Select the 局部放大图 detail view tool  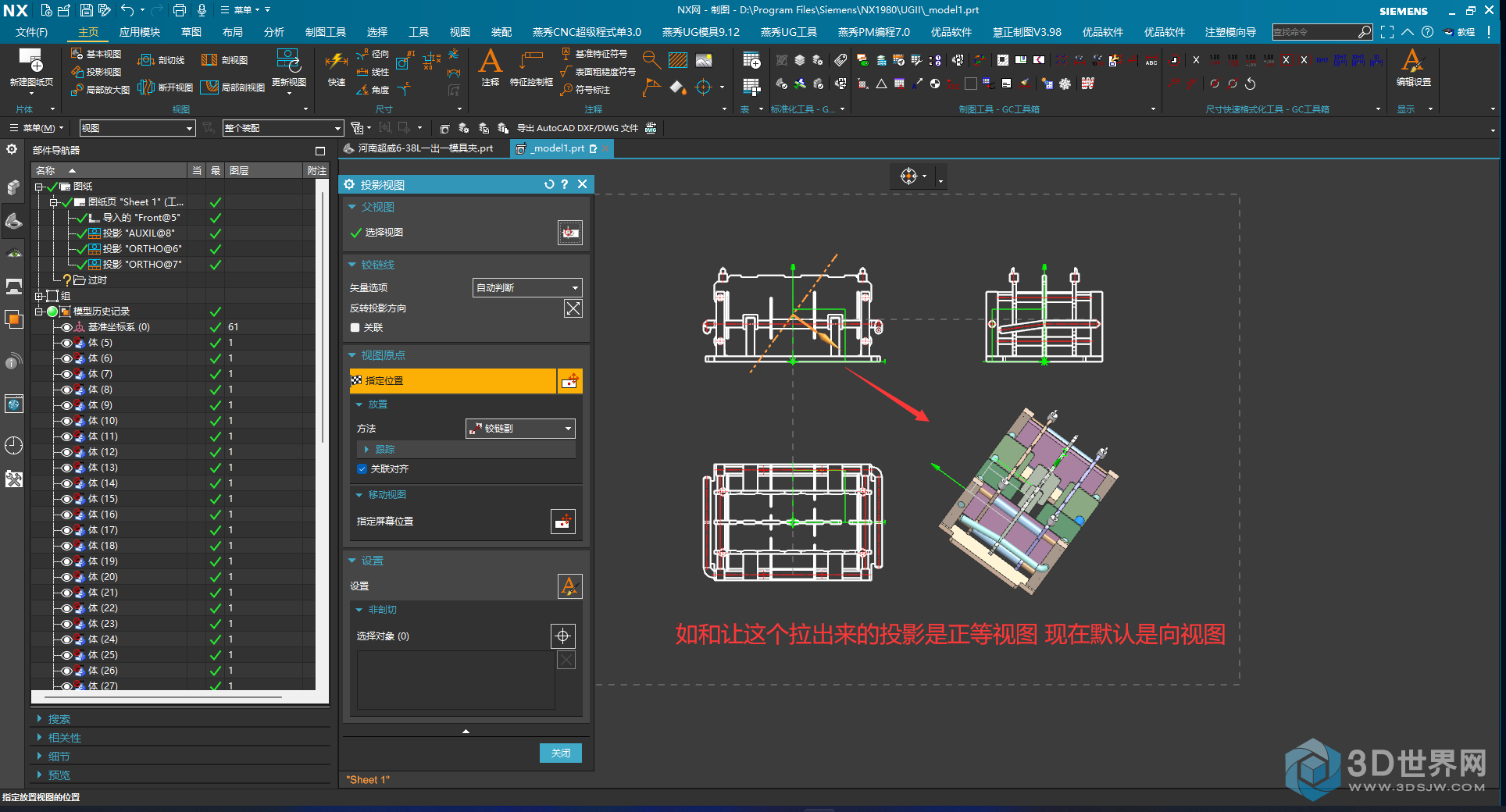click(100, 90)
